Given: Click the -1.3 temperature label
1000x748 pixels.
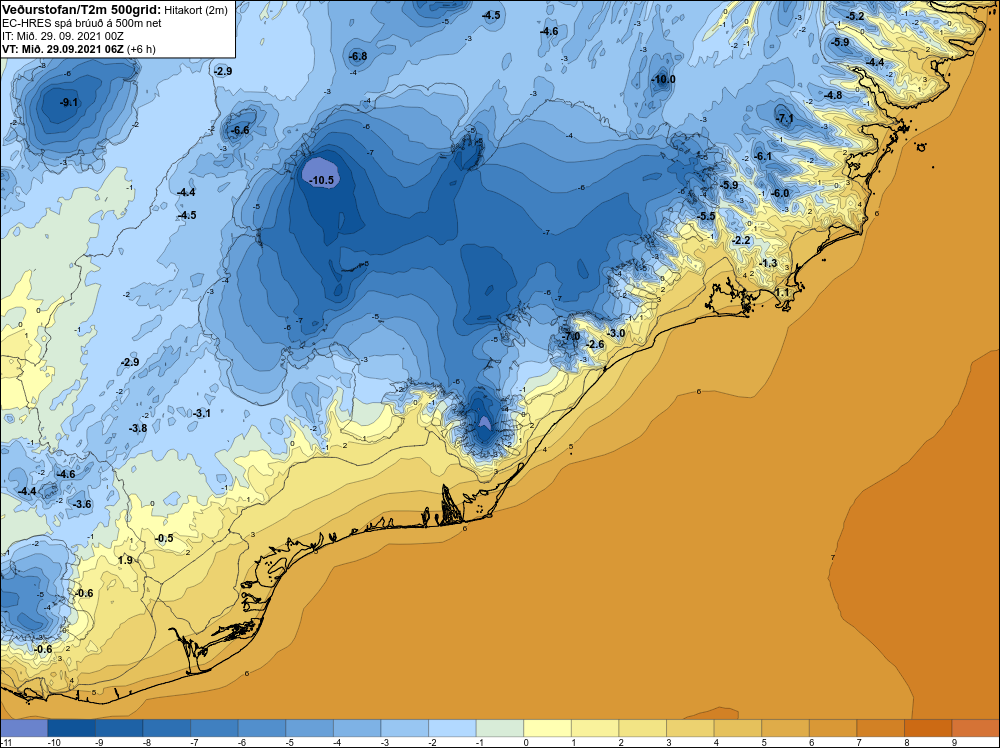Looking at the screenshot, I should [x=768, y=263].
